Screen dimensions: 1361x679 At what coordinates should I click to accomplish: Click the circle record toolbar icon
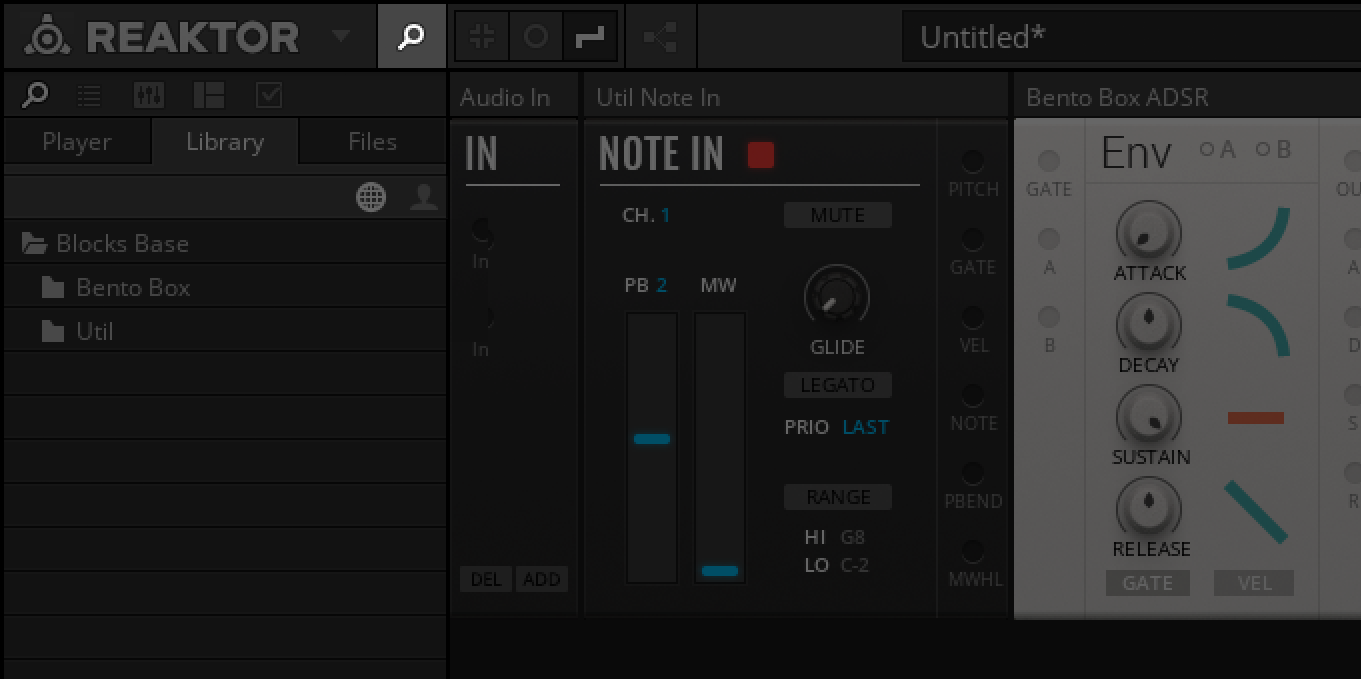click(x=536, y=37)
